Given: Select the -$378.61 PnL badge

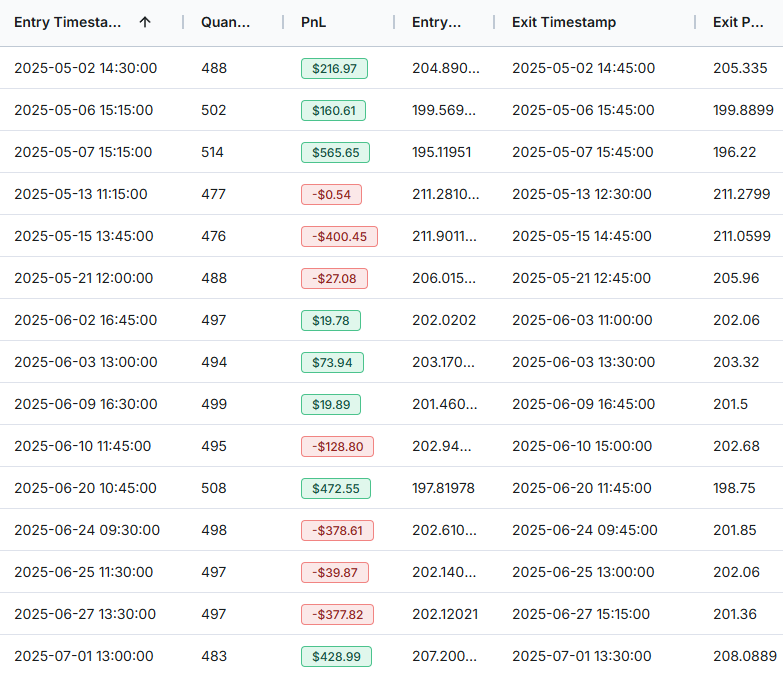Looking at the screenshot, I should click(x=337, y=530).
